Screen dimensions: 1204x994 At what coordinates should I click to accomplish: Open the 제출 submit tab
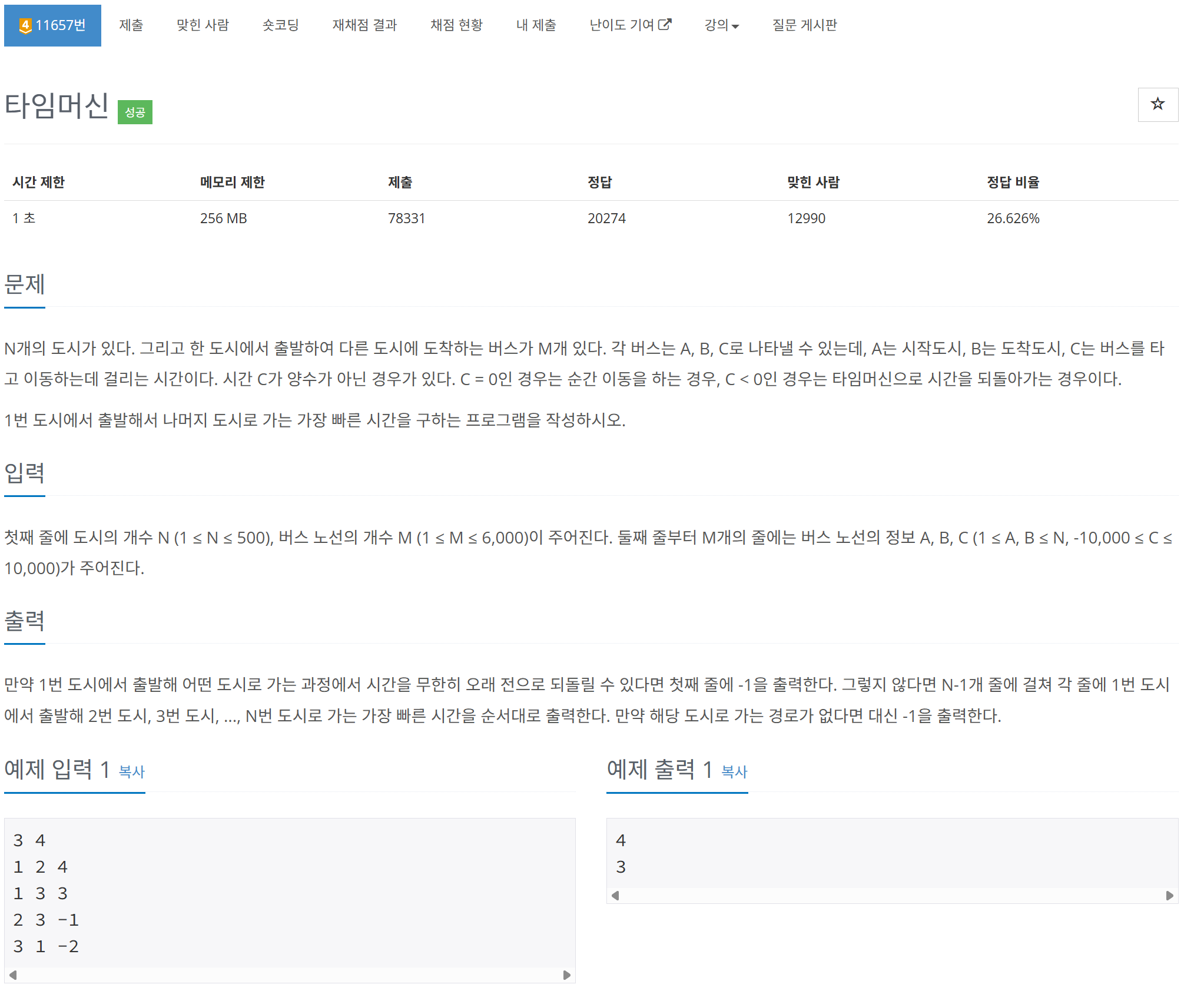click(x=131, y=25)
